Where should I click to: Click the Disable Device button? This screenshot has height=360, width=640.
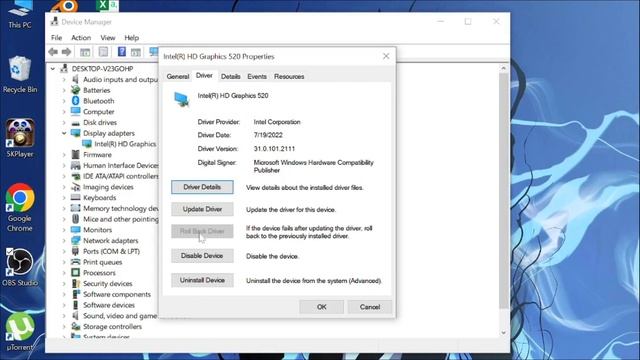pos(202,256)
